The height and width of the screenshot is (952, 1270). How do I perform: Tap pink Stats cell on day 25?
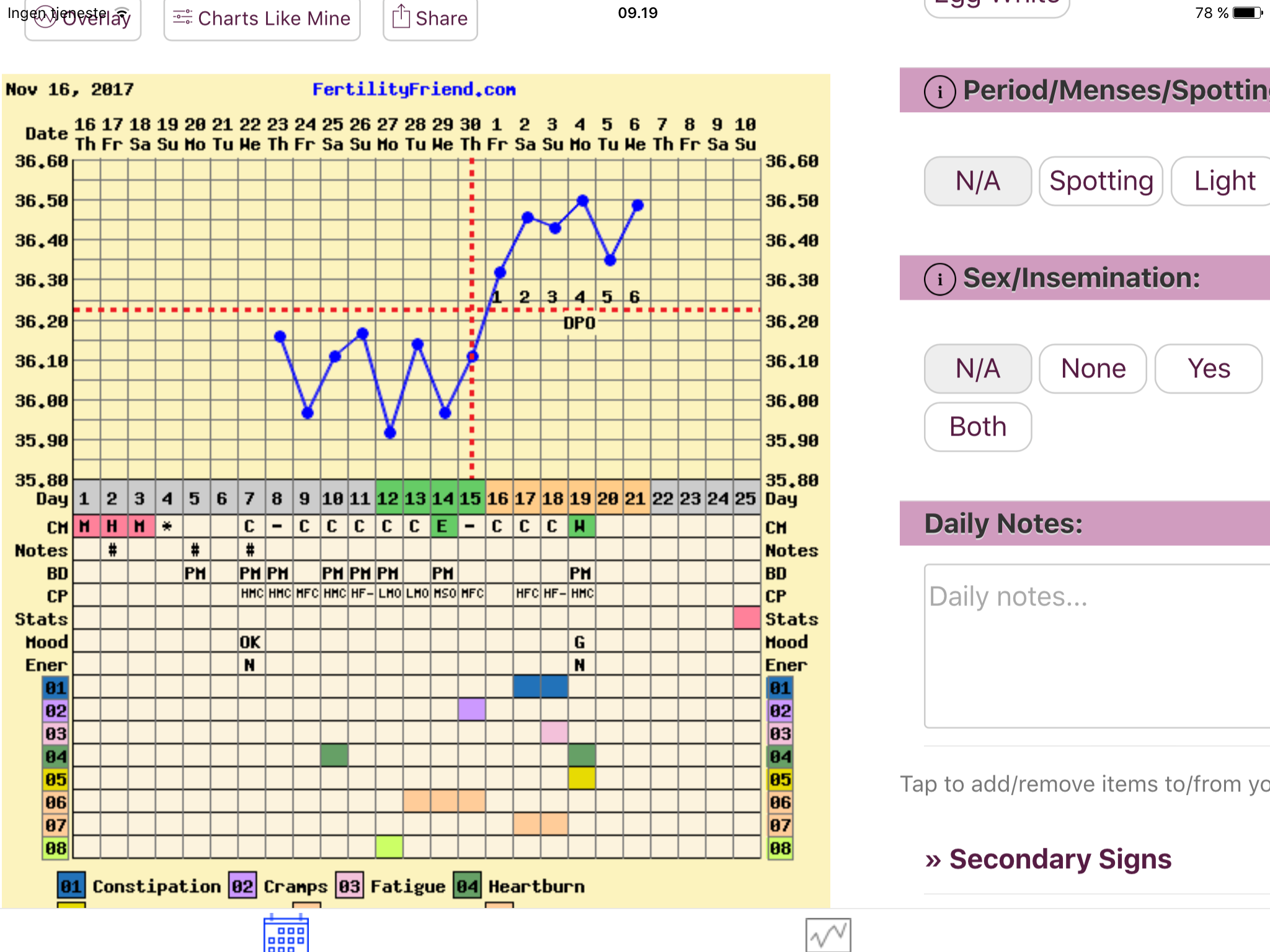coord(746,618)
